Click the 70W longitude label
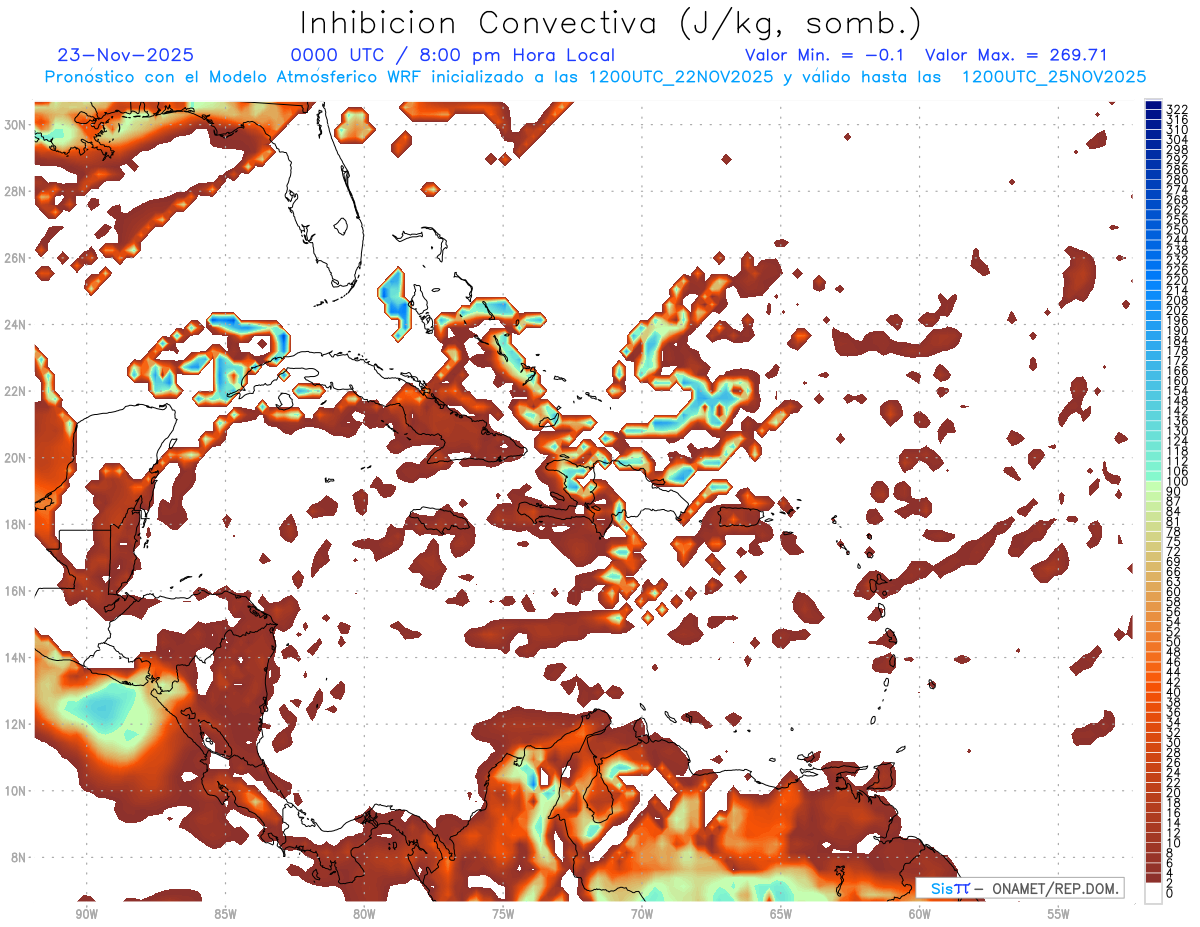 [x=642, y=914]
